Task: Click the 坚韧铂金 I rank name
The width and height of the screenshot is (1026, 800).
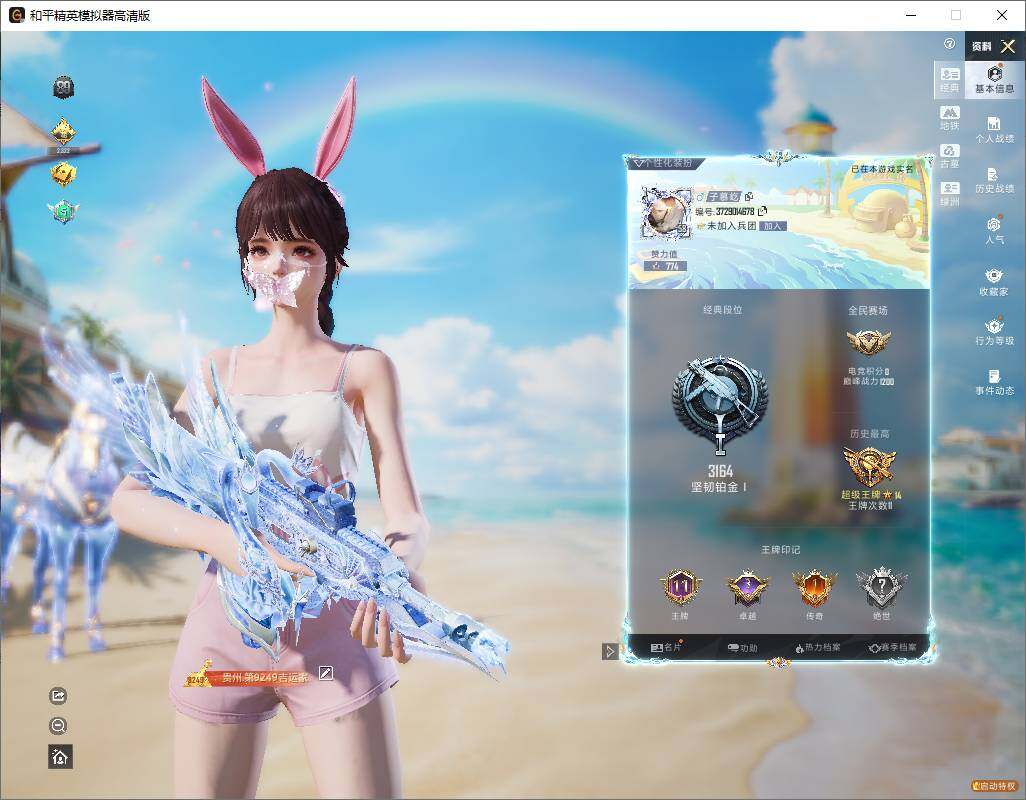Action: (x=719, y=487)
